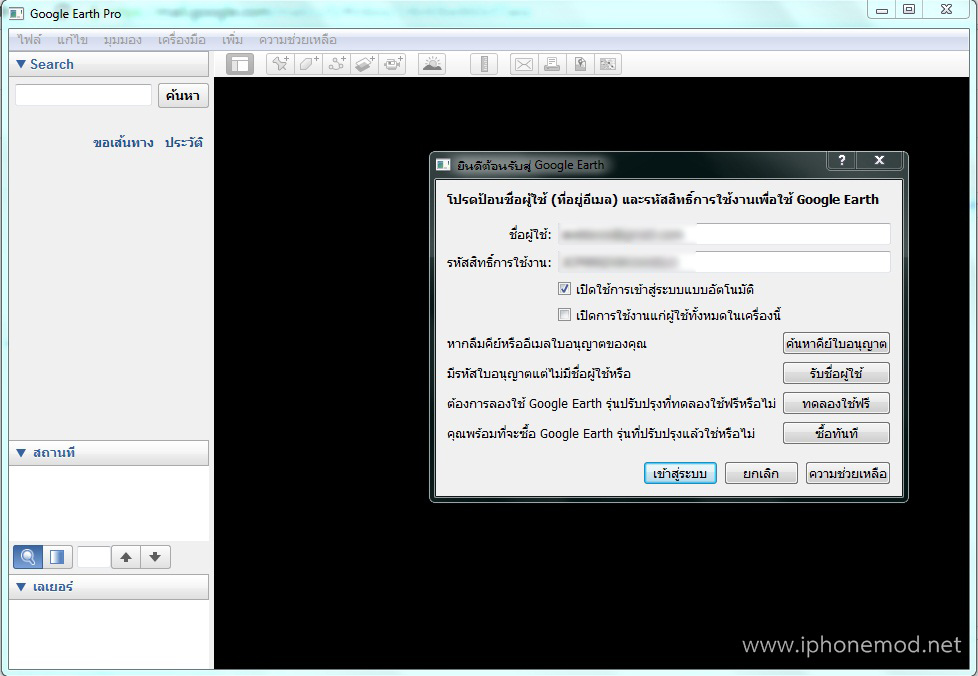Click the print toolbar icon
Image resolution: width=978 pixels, height=676 pixels.
click(x=552, y=64)
